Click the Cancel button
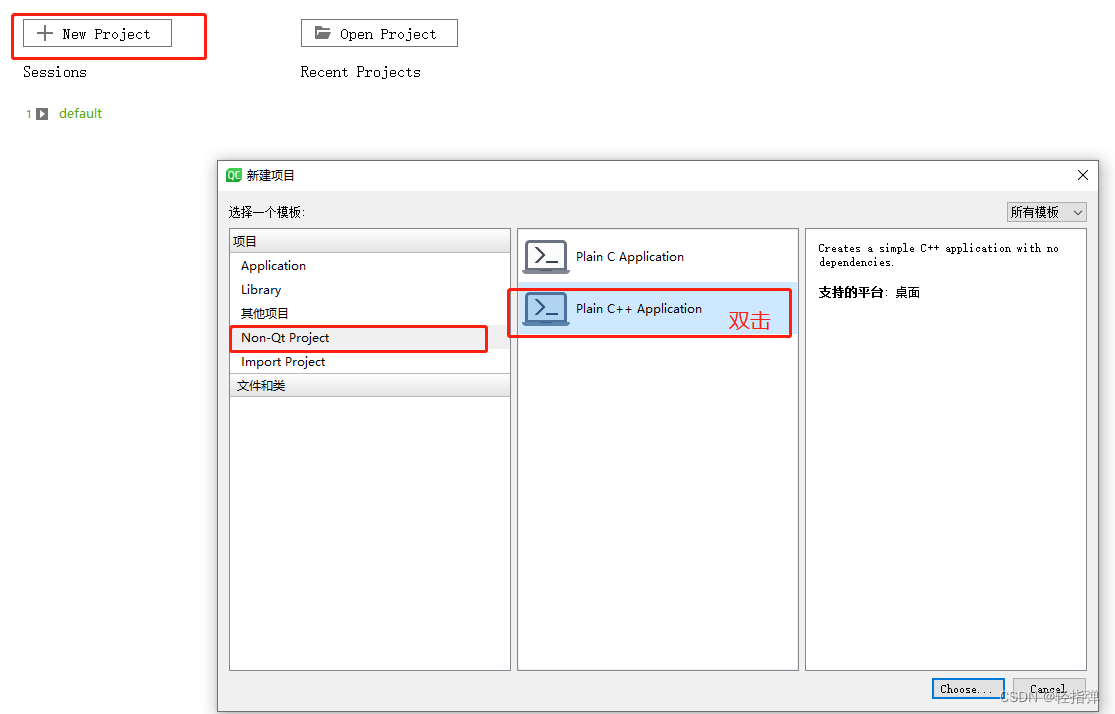Viewport: 1115px width, 714px height. pos(1049,689)
